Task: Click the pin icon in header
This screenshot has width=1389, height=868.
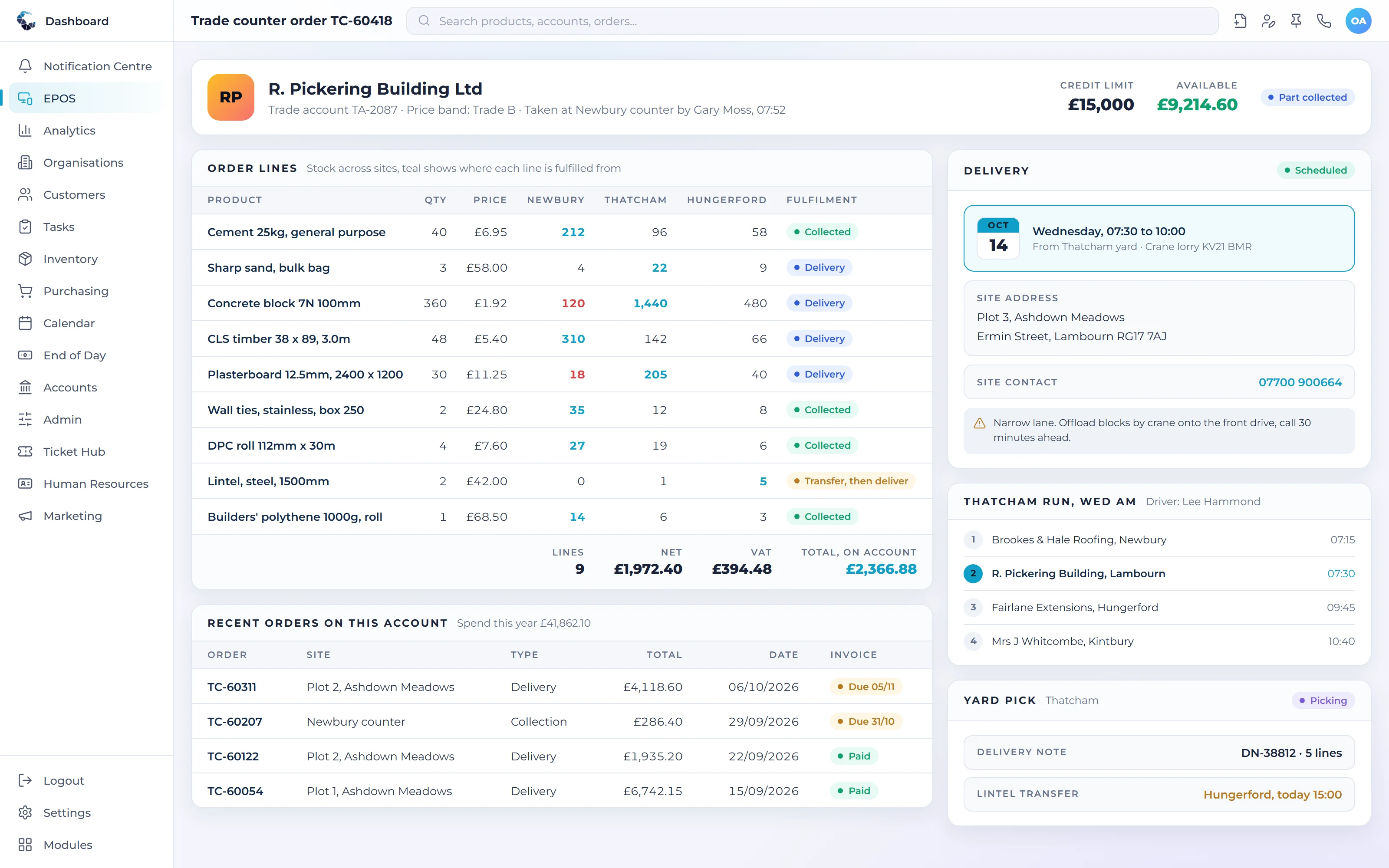Action: coord(1296,21)
